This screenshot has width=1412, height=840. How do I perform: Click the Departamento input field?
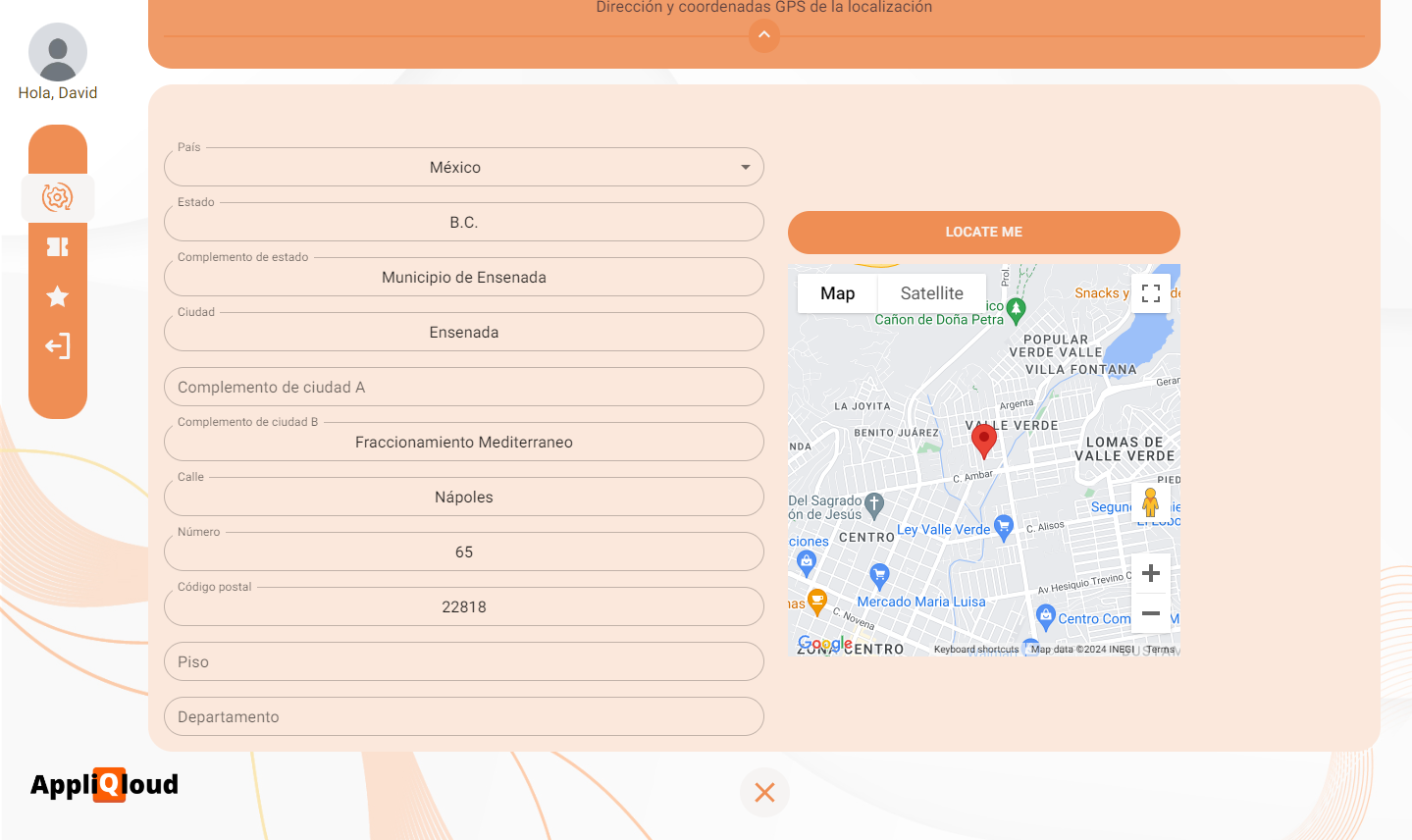464,717
